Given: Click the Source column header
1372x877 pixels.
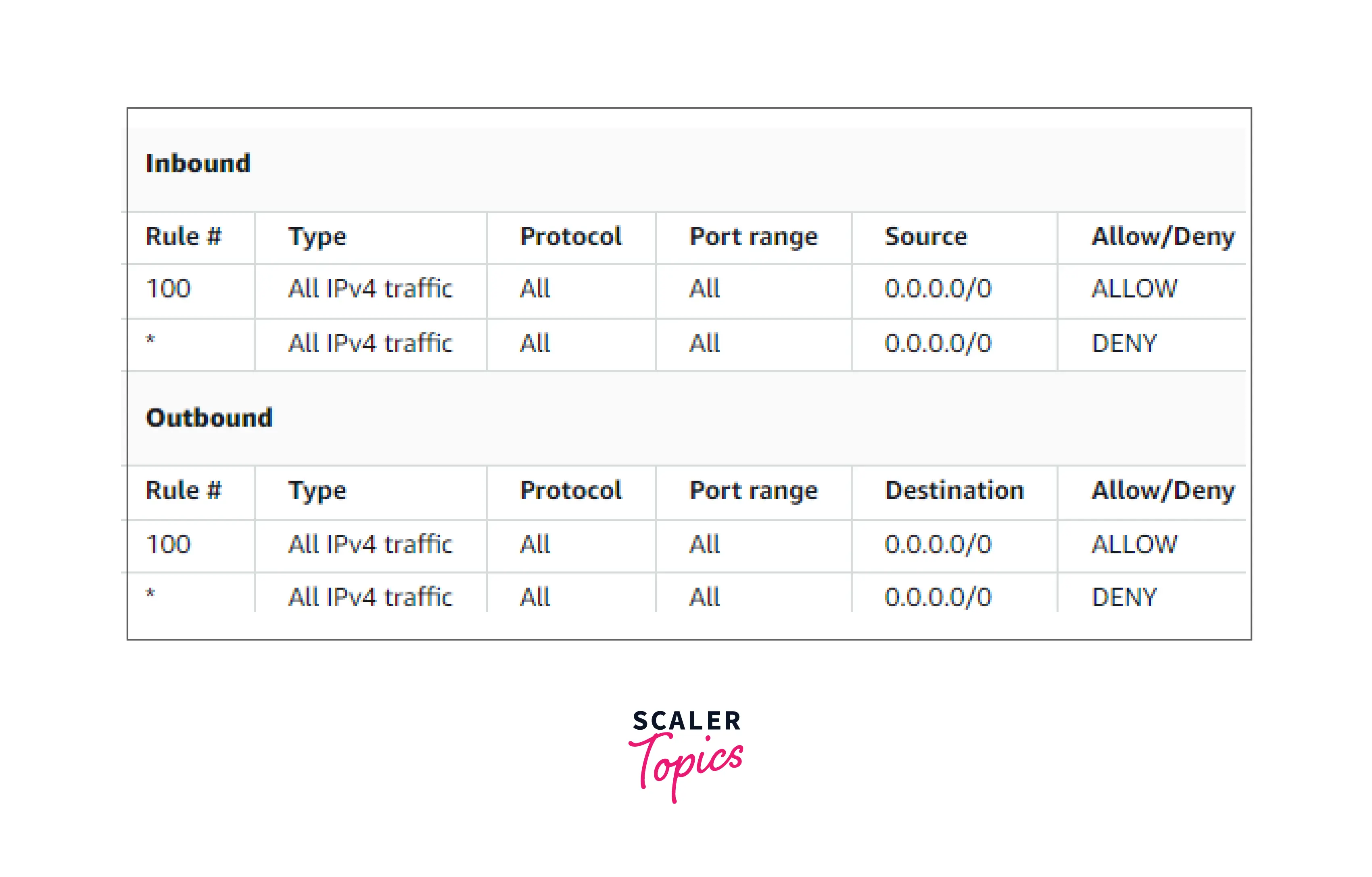Looking at the screenshot, I should pyautogui.click(x=925, y=237).
